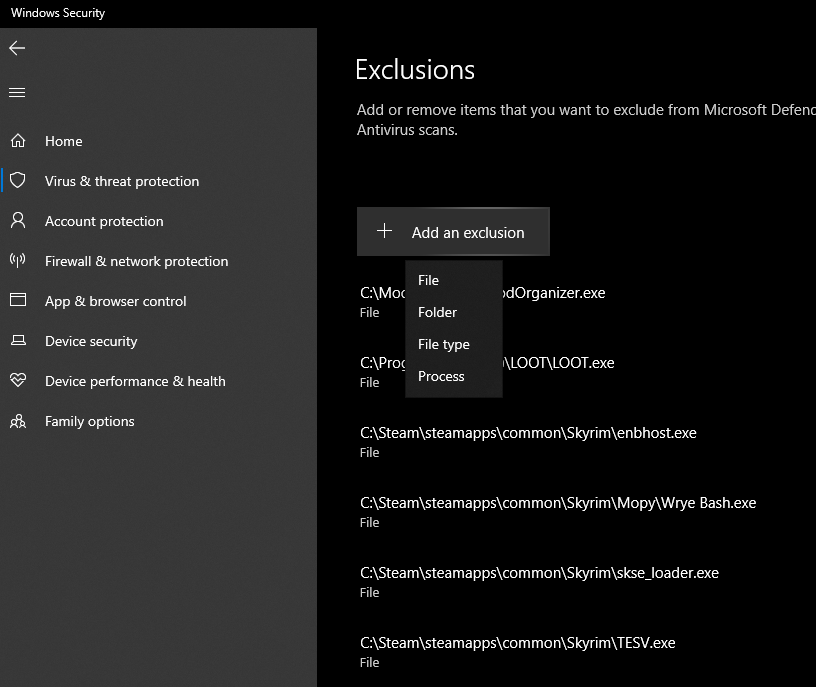This screenshot has width=816, height=687.
Task: Select the enbhost.exe exclusion entry
Action: coord(528,442)
